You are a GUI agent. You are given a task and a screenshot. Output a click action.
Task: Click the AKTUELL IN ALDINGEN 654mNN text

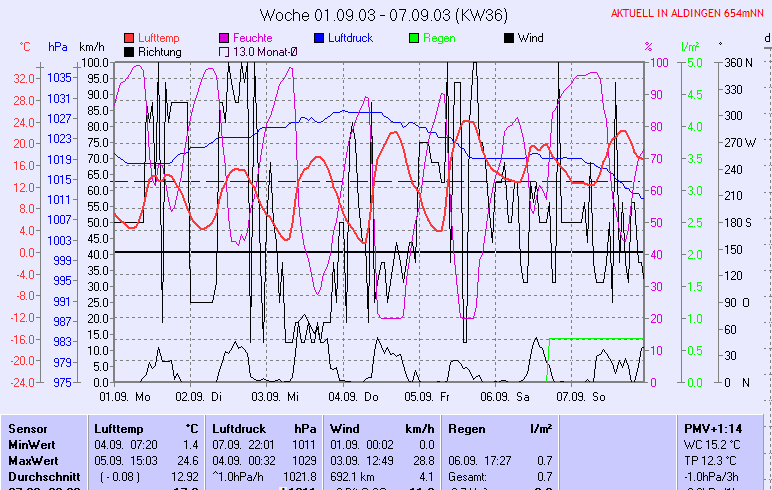click(x=689, y=14)
